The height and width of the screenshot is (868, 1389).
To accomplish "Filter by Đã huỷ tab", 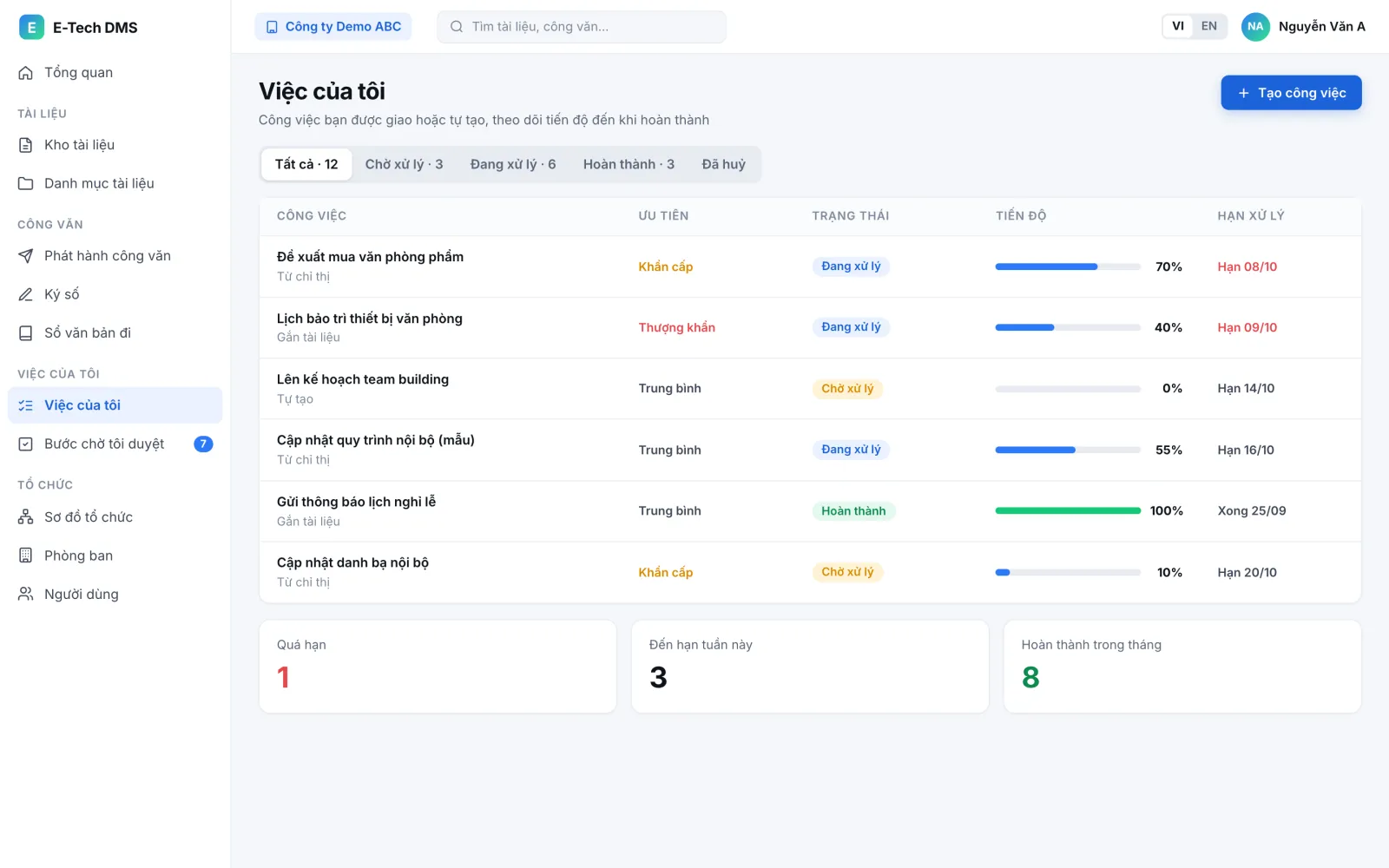I will click(724, 164).
